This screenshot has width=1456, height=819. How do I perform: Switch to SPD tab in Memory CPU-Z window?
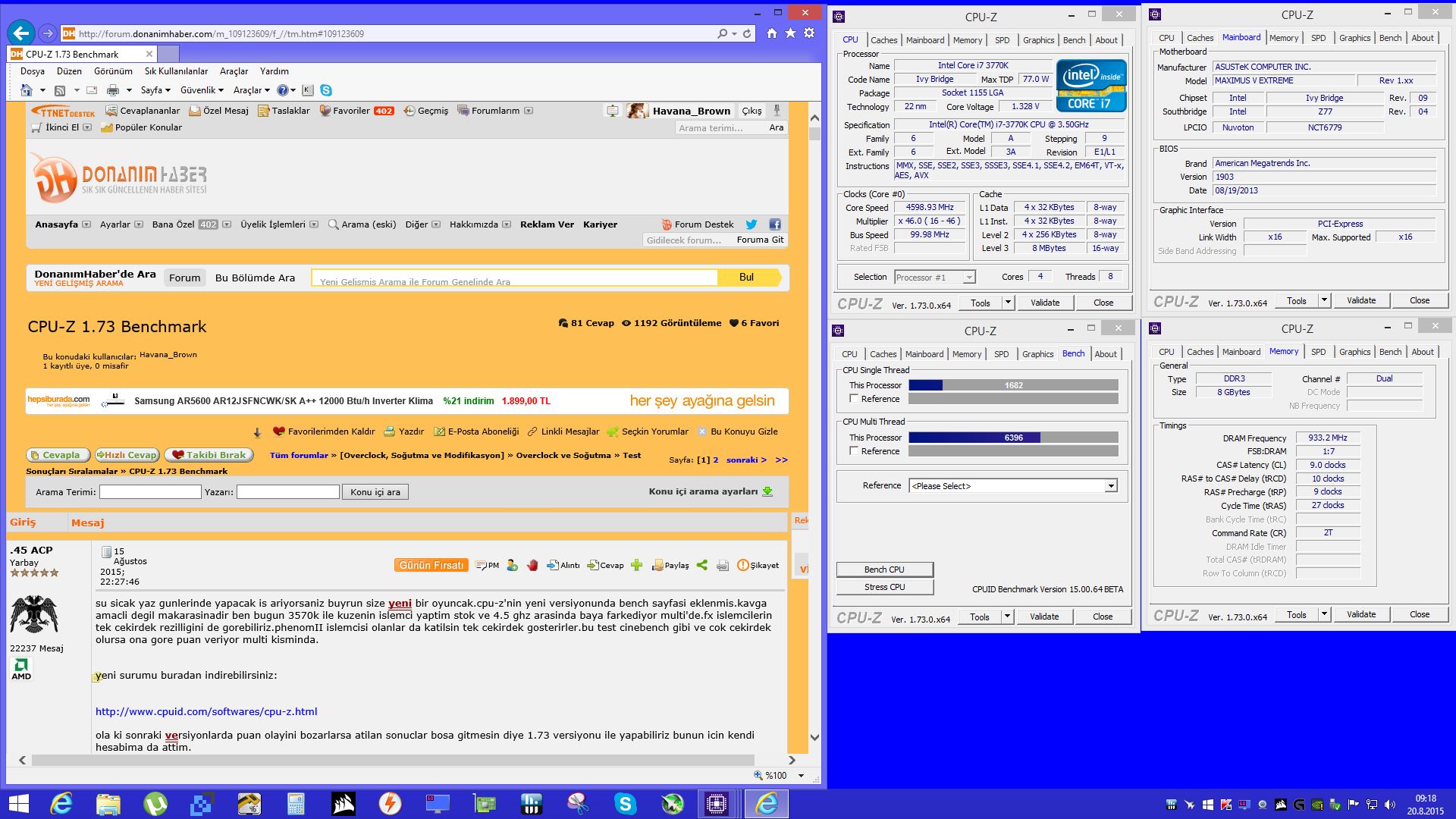pos(1319,352)
